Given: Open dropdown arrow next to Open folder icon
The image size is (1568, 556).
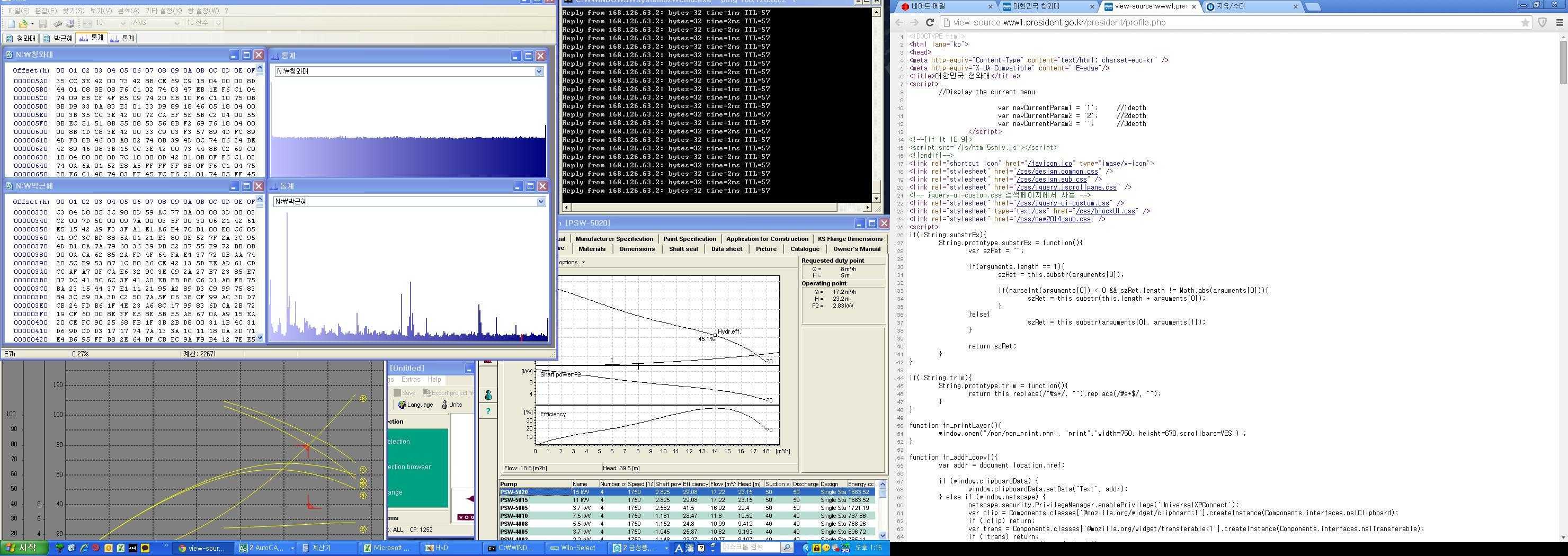Looking at the screenshot, I should (32, 24).
